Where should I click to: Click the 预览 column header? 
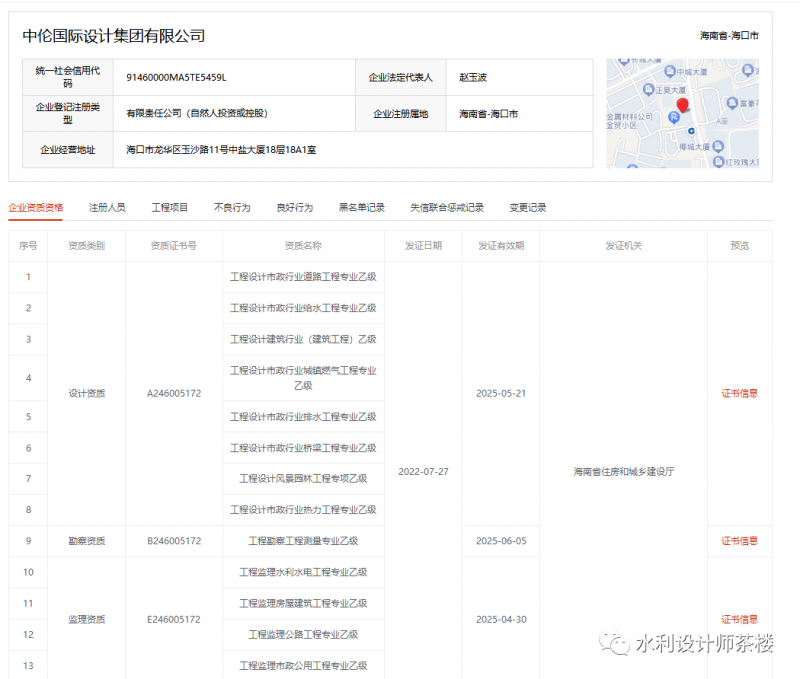click(x=739, y=246)
